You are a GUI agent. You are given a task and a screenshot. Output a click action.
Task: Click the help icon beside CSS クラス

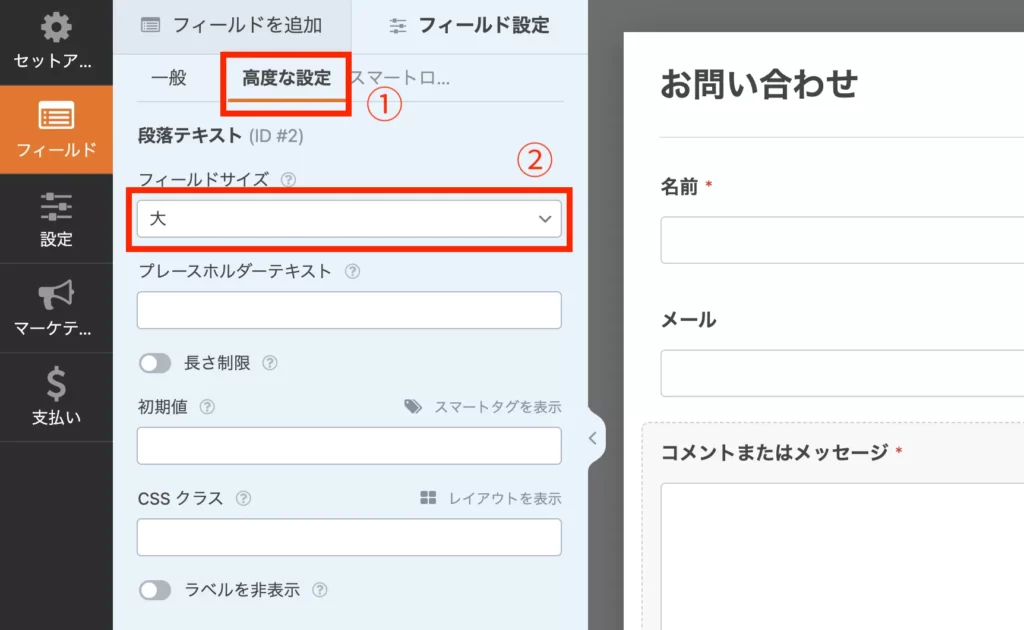(243, 498)
